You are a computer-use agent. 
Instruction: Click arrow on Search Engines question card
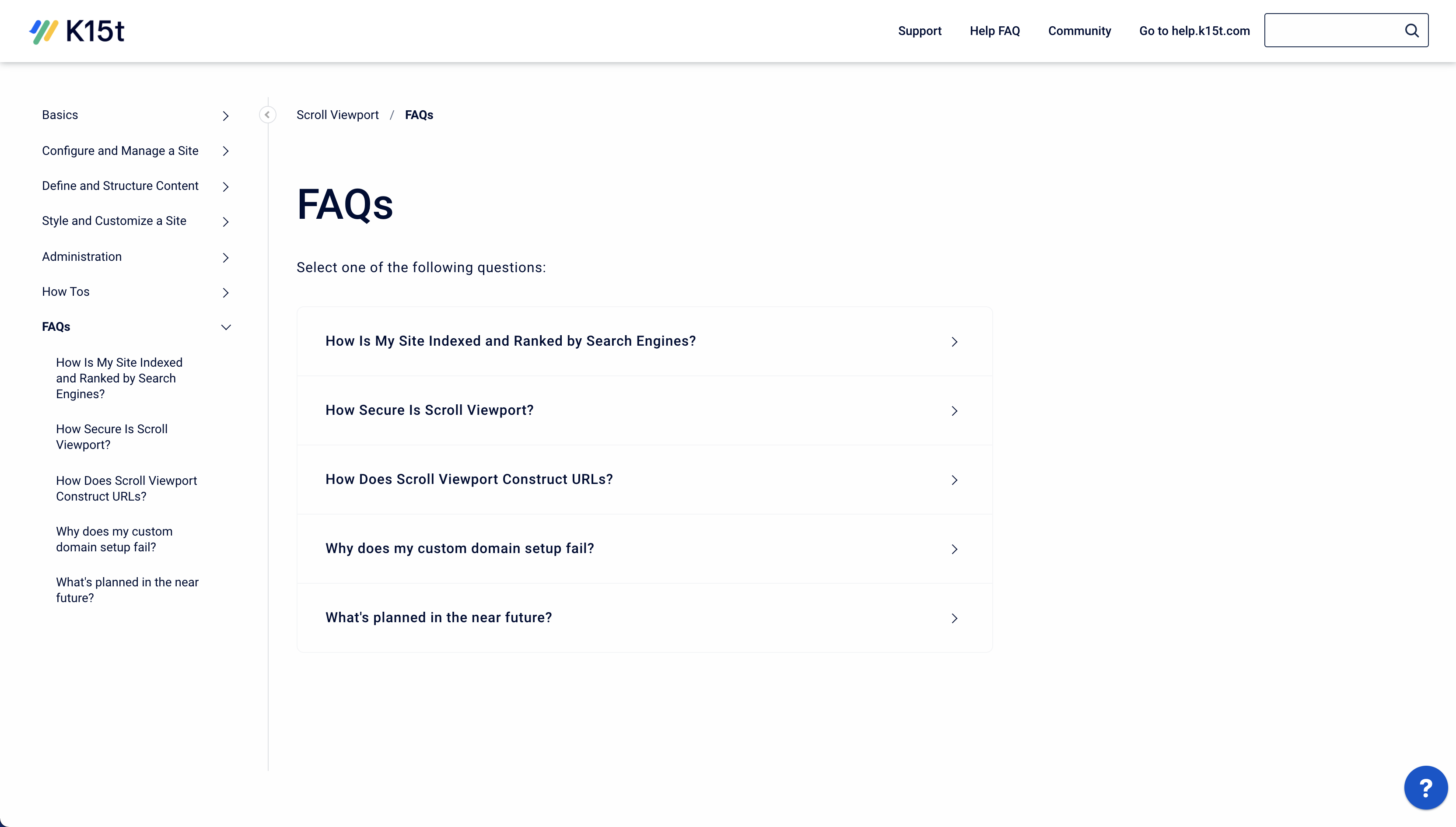(954, 342)
